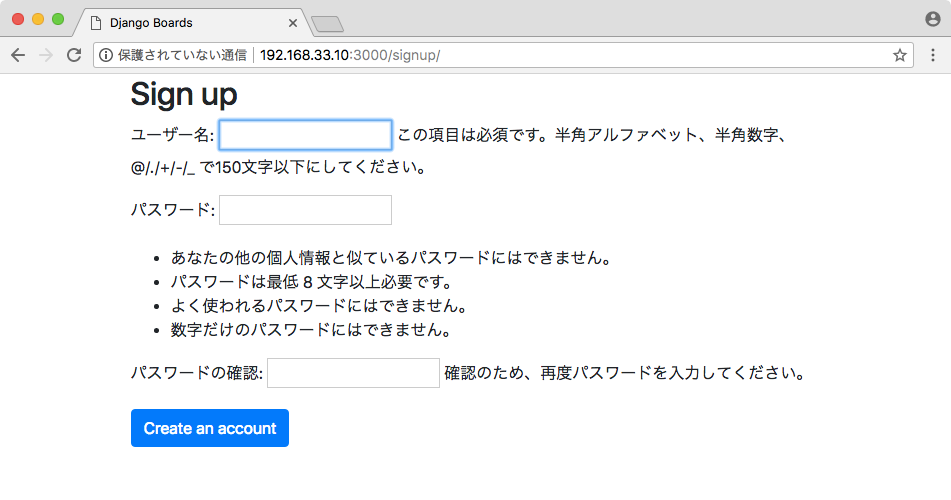Click into the パスワード field
The height and width of the screenshot is (500, 951).
click(x=305, y=210)
